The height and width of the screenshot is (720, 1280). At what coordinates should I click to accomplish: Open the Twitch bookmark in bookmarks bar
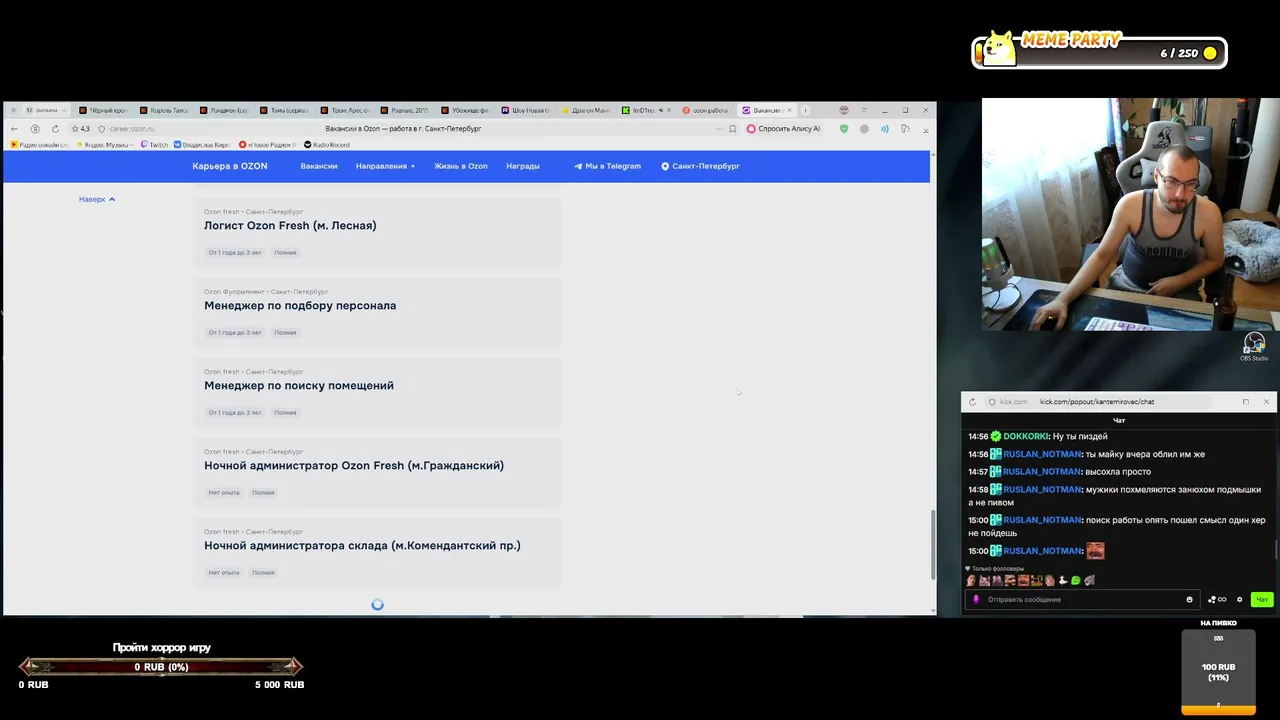coord(154,145)
